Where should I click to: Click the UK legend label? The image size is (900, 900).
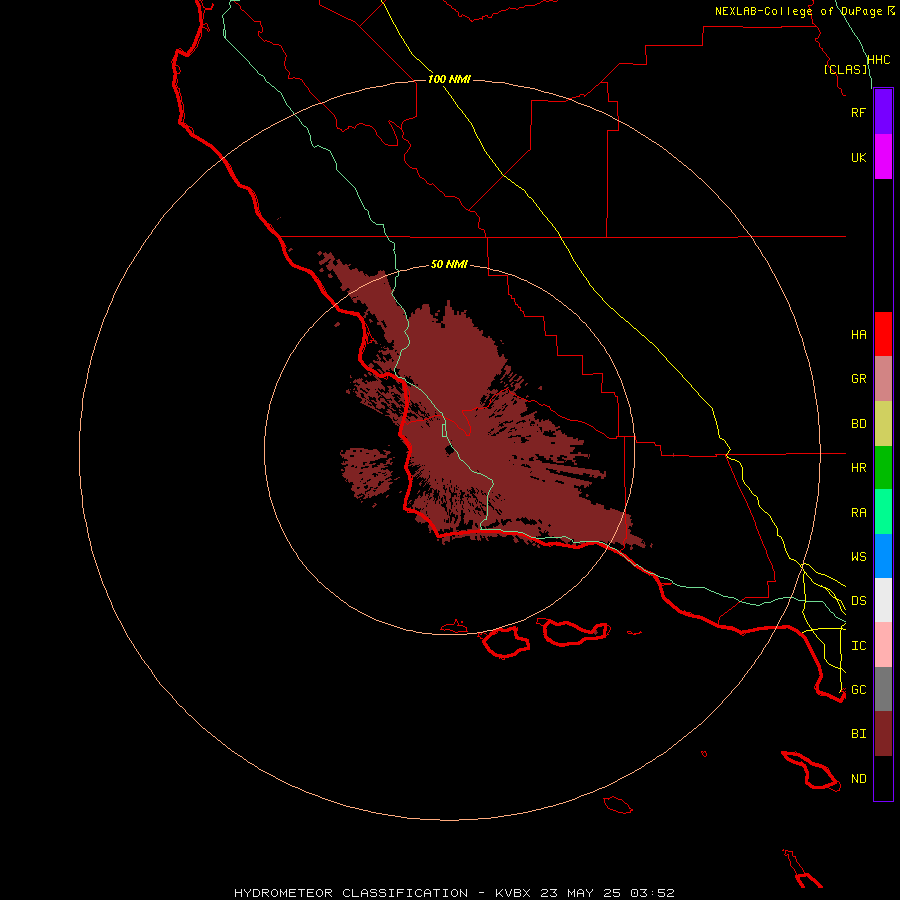tap(858, 157)
